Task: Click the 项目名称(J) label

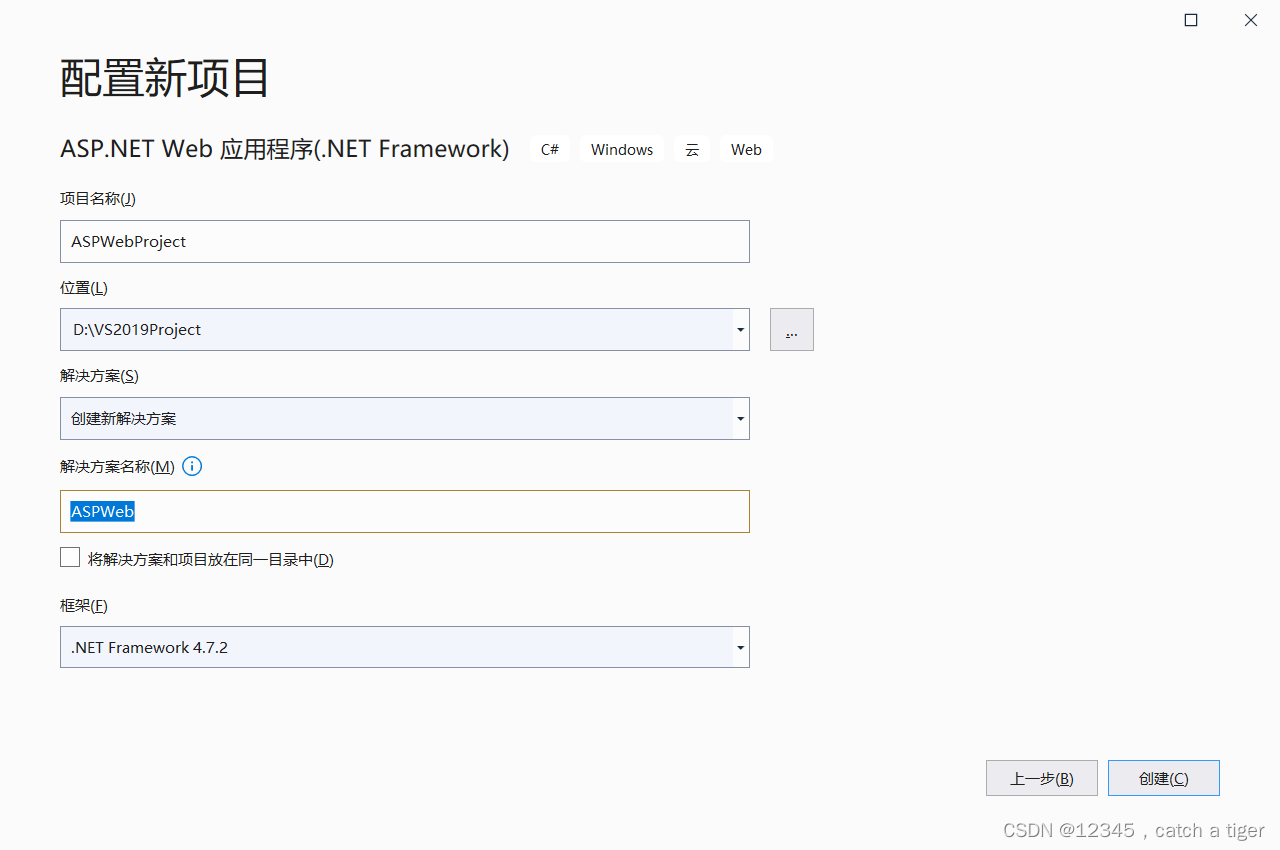Action: coord(97,198)
